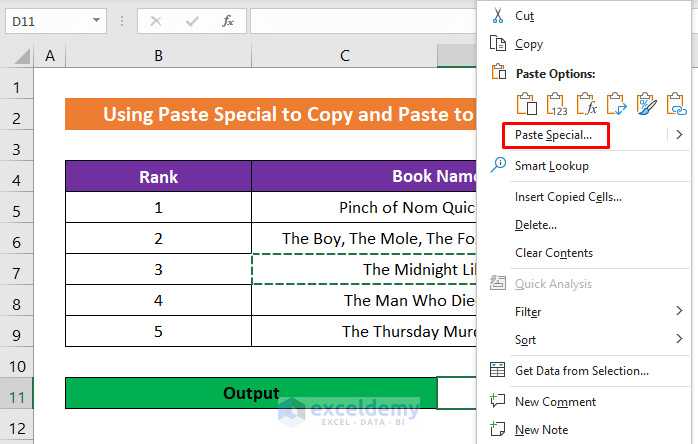Screen dimensions: 698x444
Task: Select the Paste Formulas (fx) icon
Action: (x=587, y=102)
